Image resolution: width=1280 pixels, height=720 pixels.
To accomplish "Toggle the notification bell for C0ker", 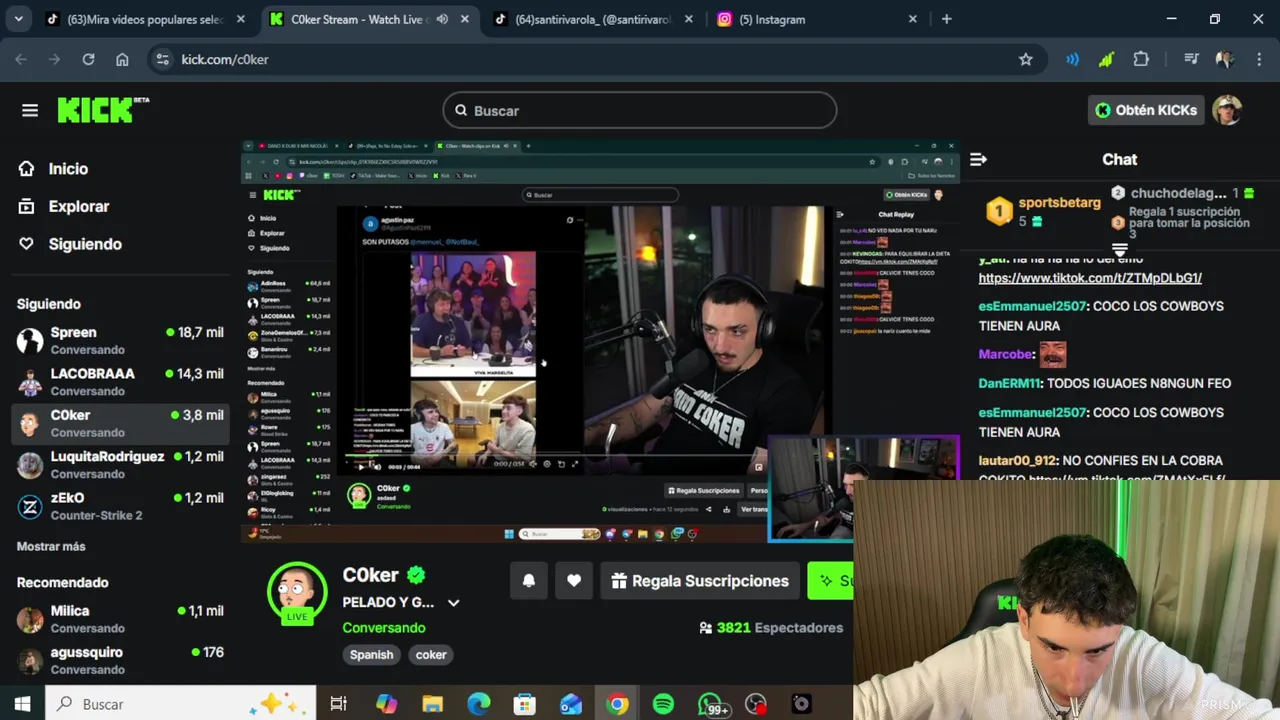I will 529,581.
